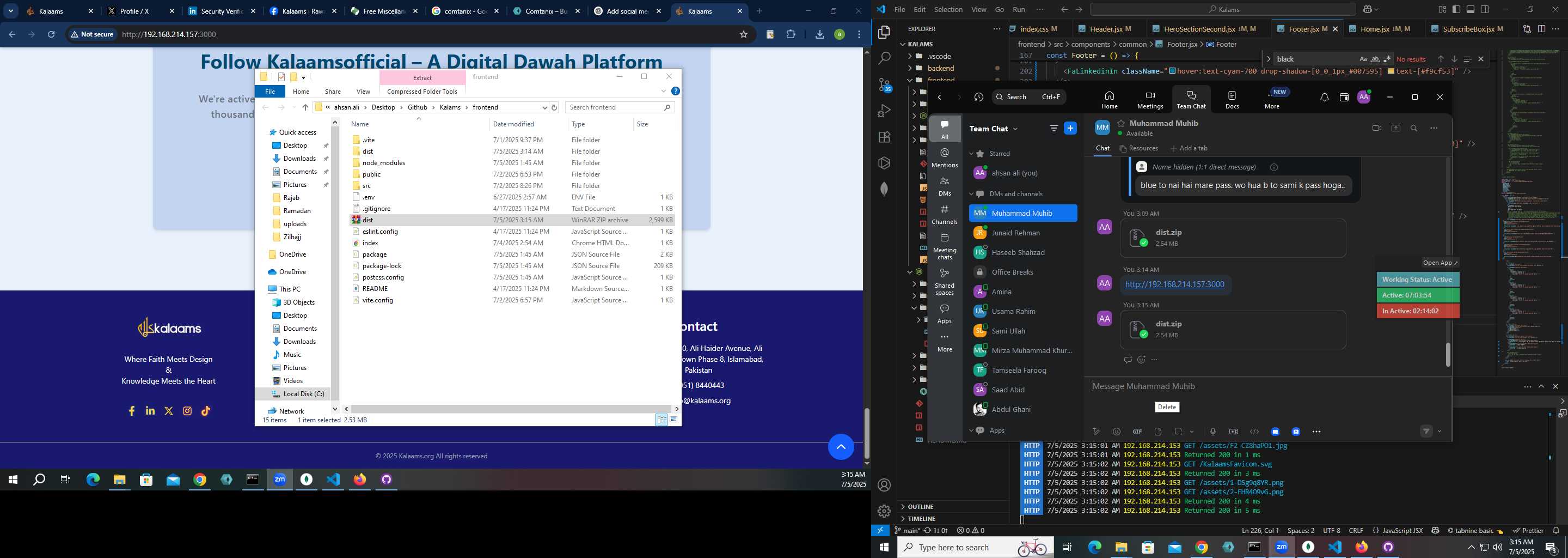The image size is (1568, 558).
Task: Click the Search frontend box in File Explorer
Action: point(619,108)
